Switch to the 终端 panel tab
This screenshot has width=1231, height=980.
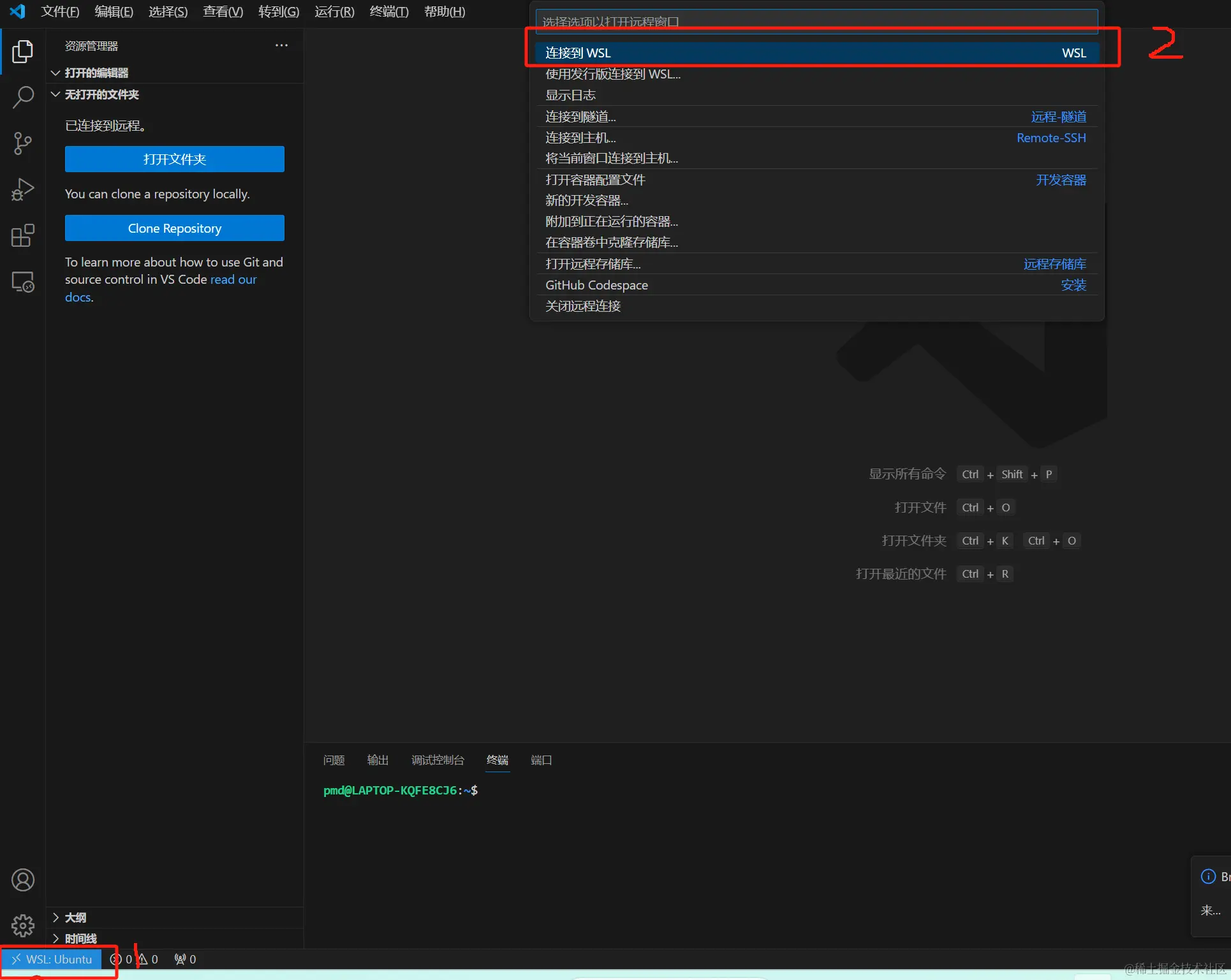coord(498,760)
